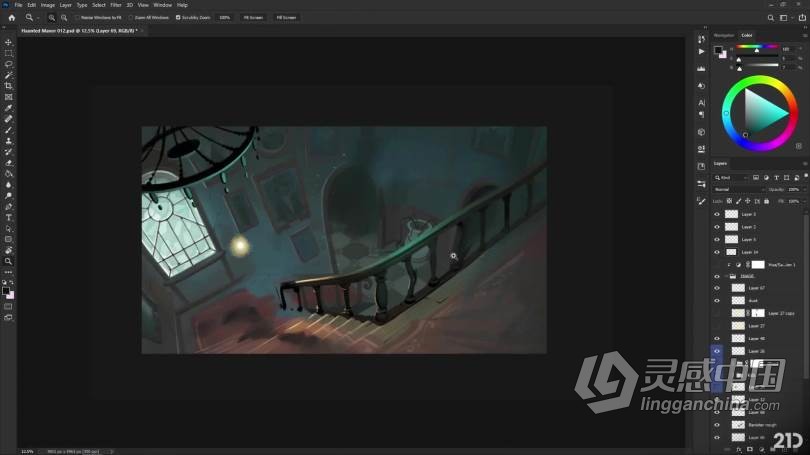Open the Image menu
Image resolution: width=810 pixels, height=455 pixels.
click(48, 5)
